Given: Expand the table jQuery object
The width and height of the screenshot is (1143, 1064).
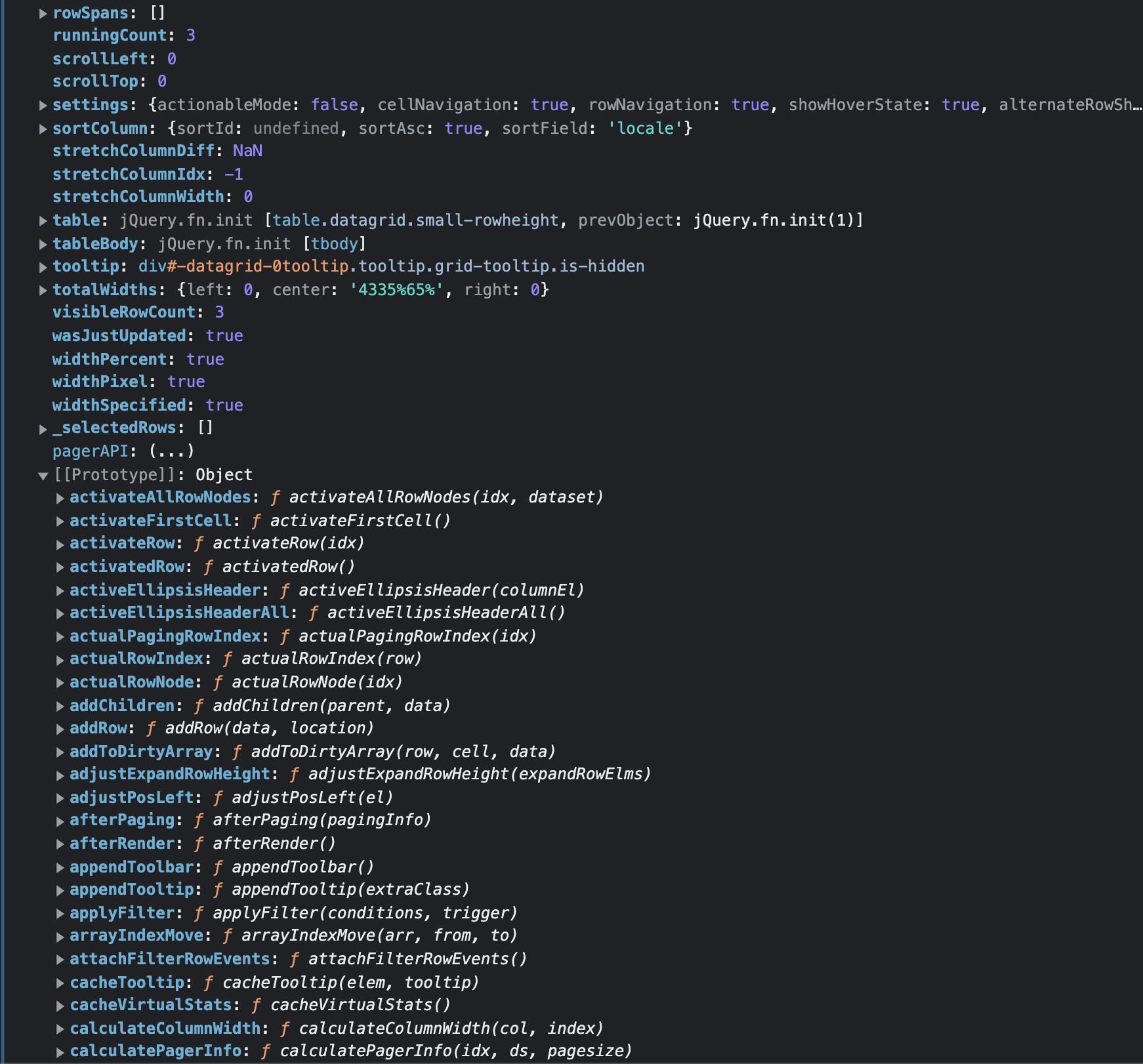Looking at the screenshot, I should click(x=43, y=220).
